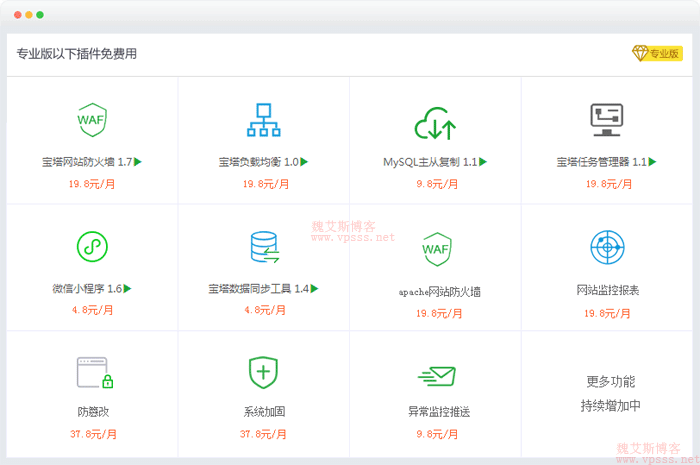Click the 专业版以下插件免费用 heading

[76, 54]
